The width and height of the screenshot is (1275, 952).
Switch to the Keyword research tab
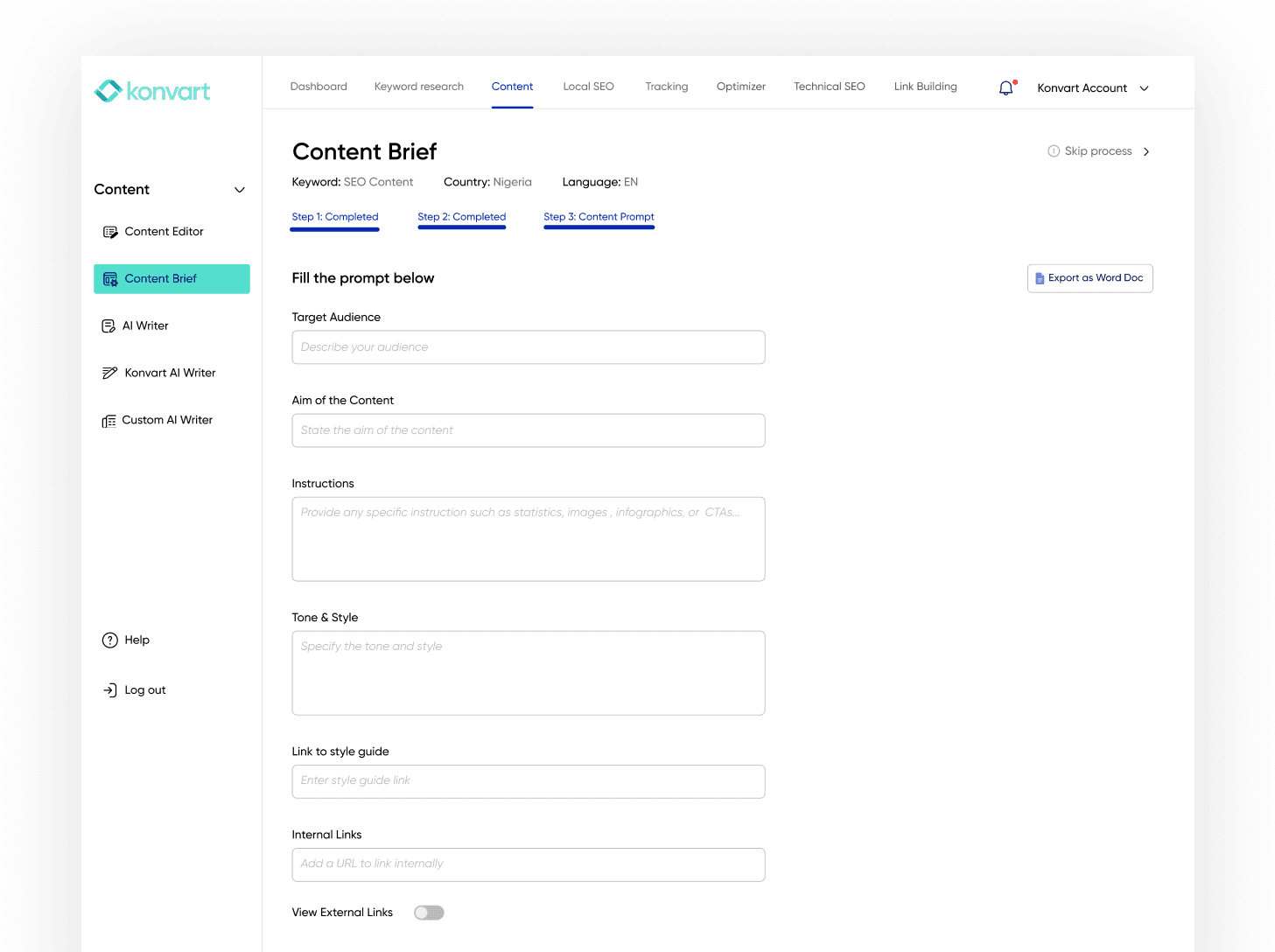418,86
